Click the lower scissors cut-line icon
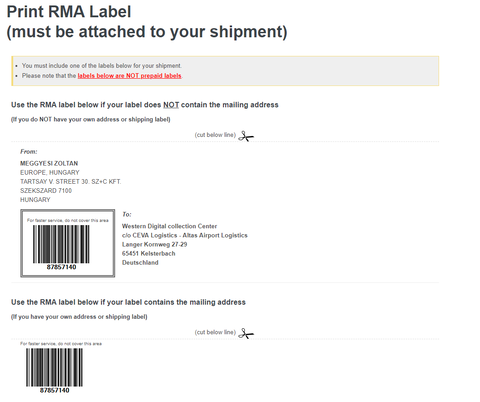 tap(246, 333)
